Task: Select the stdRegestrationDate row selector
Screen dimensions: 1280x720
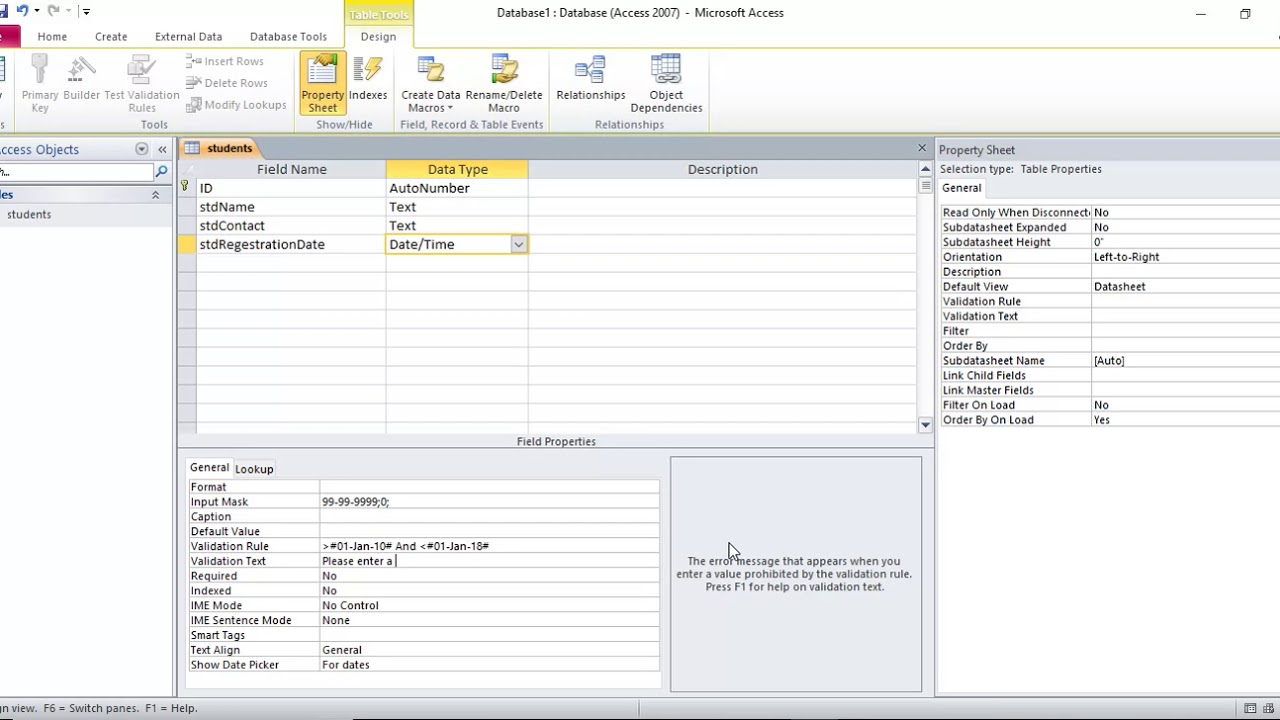Action: (187, 244)
